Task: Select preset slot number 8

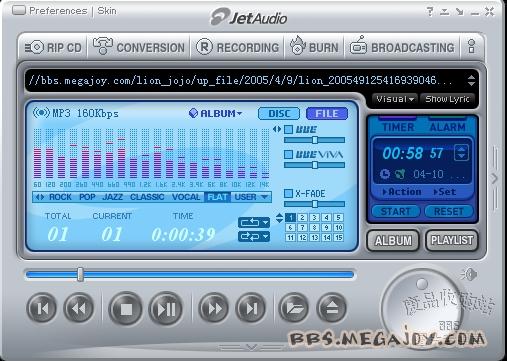Action: 314,227
